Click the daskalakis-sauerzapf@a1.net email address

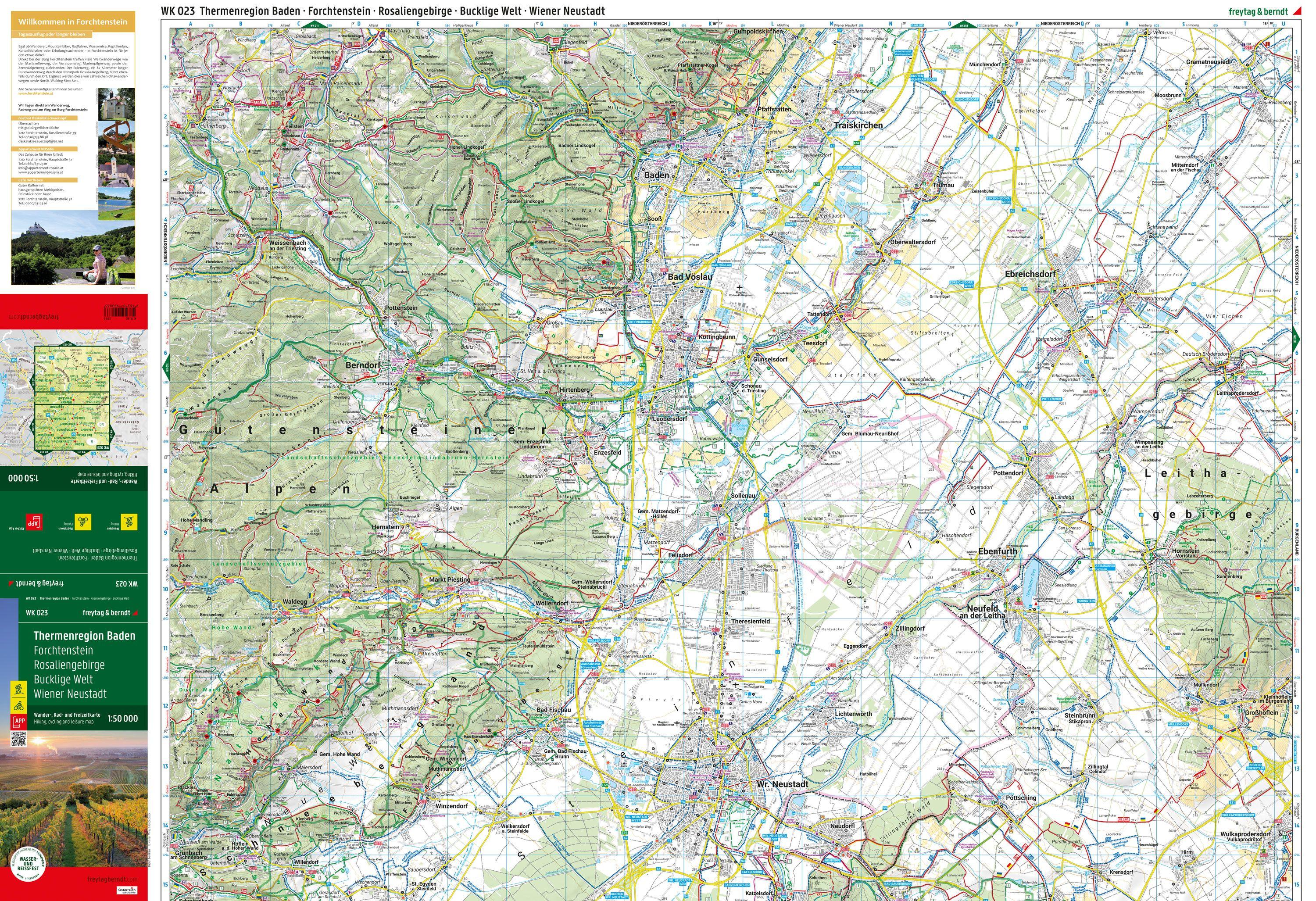41,141
